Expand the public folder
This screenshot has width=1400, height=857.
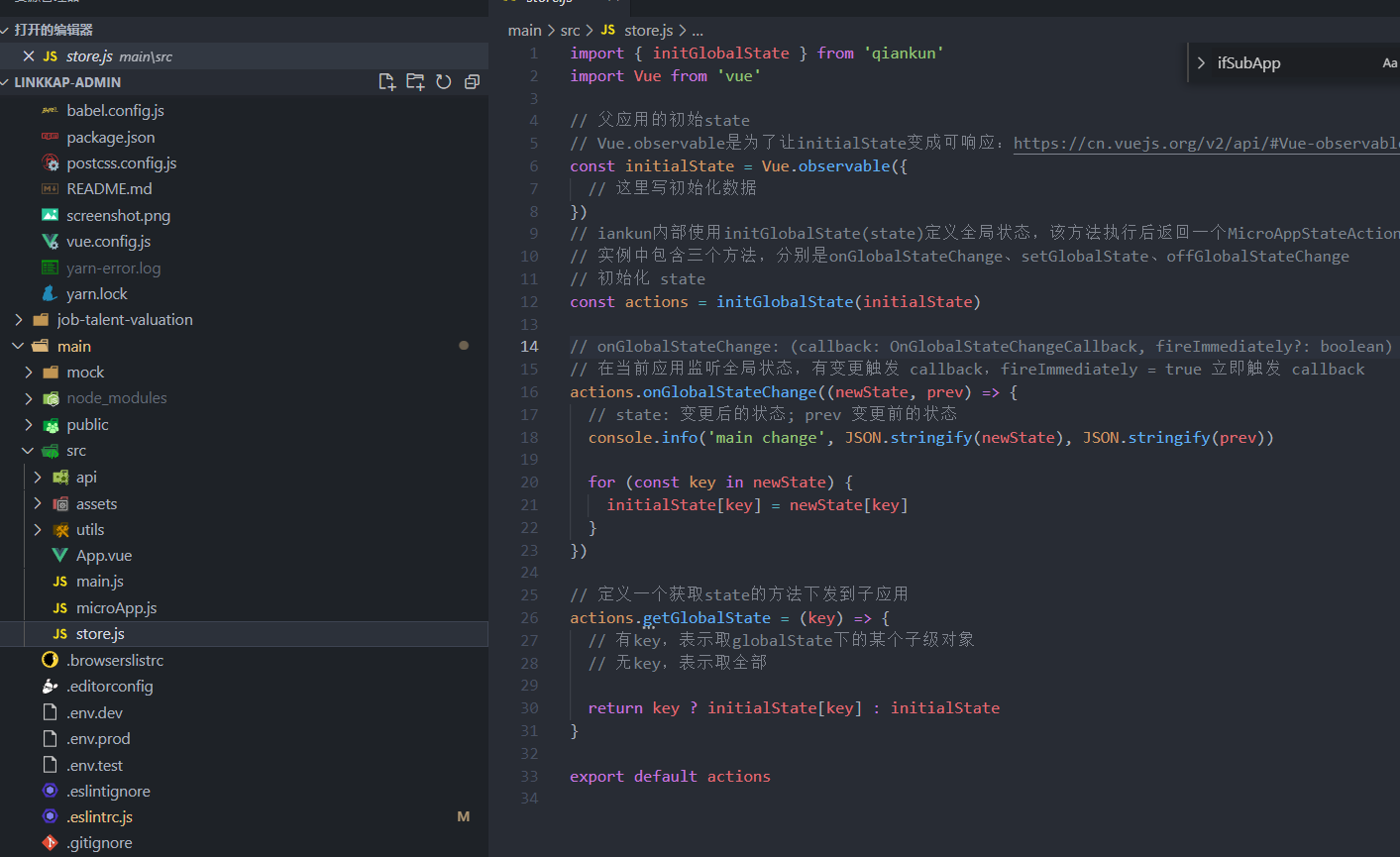point(29,425)
